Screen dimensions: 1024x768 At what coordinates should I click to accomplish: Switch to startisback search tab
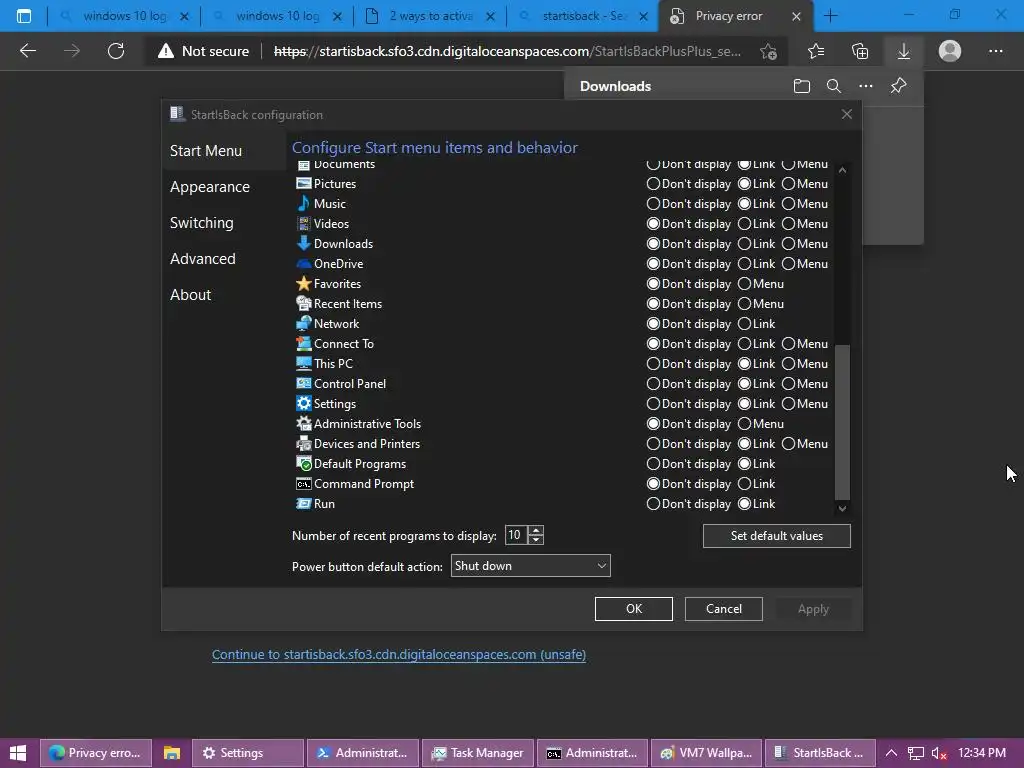(581, 16)
